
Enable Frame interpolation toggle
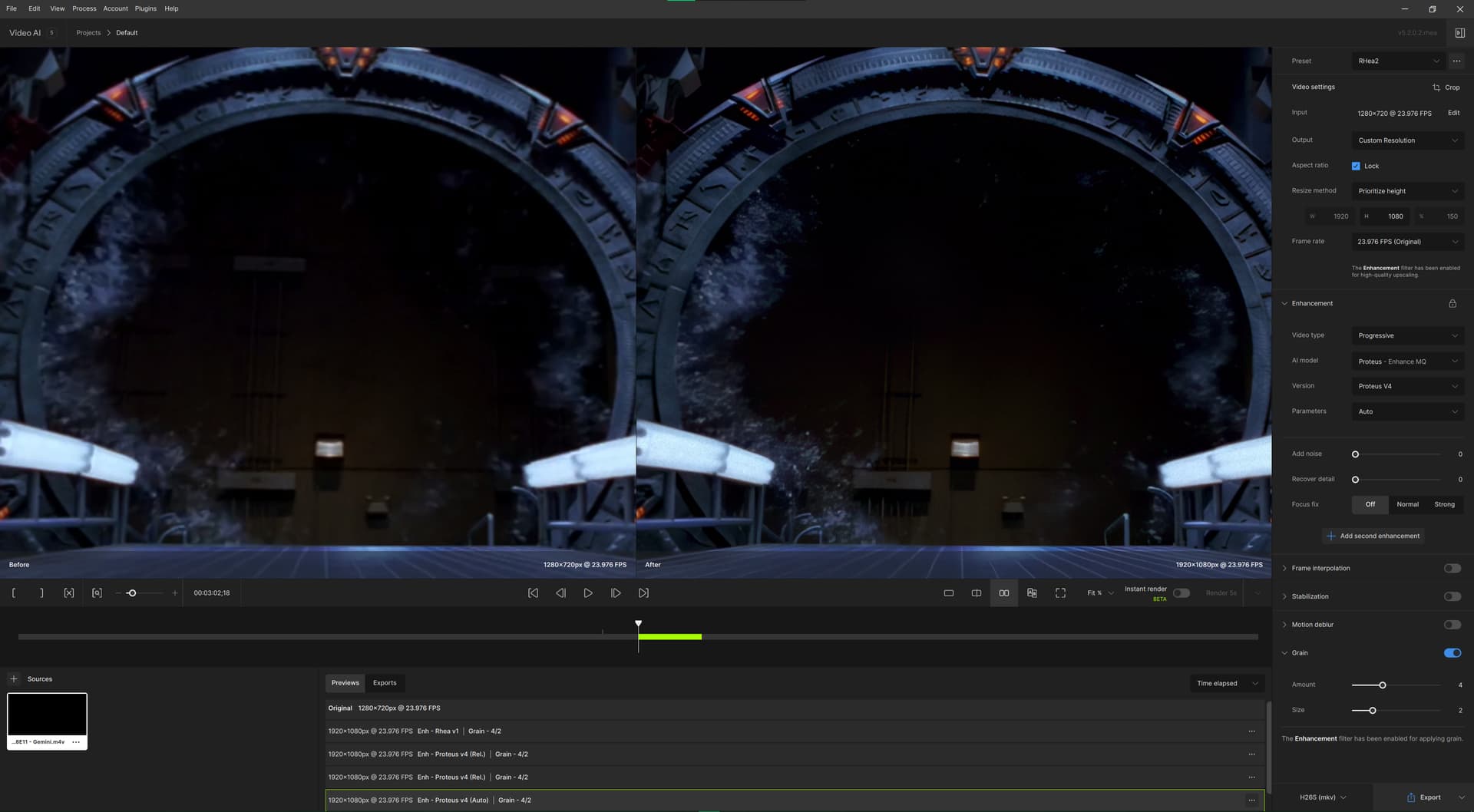(1452, 569)
